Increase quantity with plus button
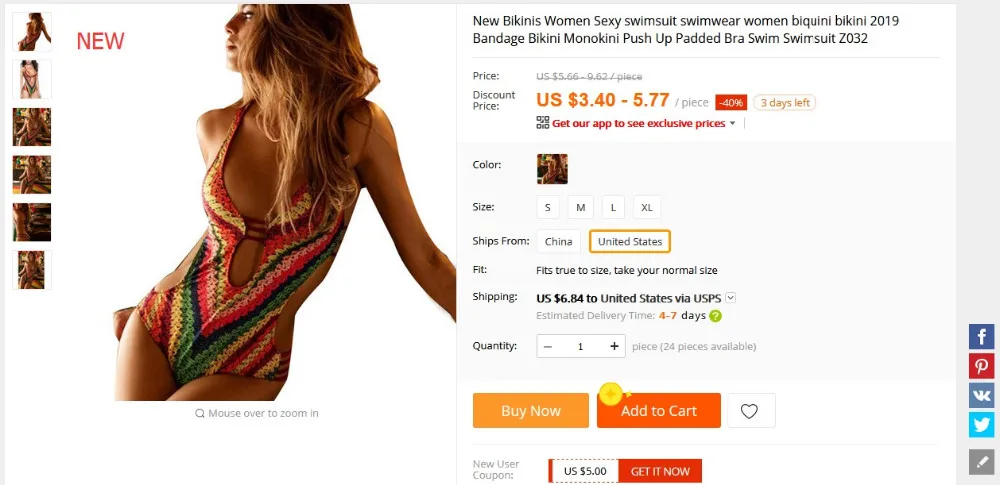1000x485 pixels. tap(614, 346)
